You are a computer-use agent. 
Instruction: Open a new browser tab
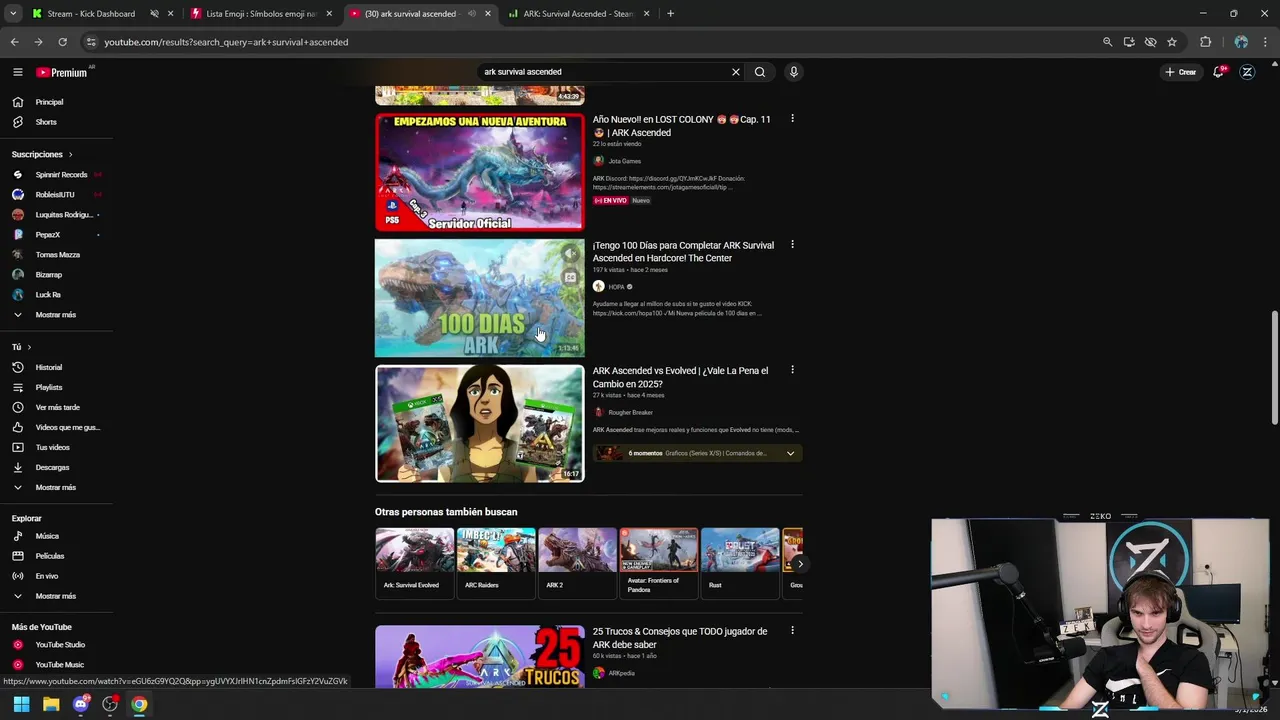click(670, 14)
